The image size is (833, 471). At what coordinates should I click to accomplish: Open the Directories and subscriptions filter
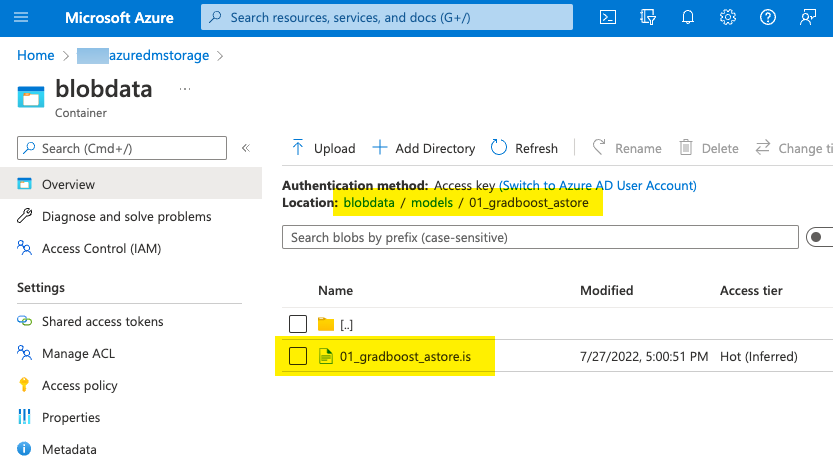point(648,17)
